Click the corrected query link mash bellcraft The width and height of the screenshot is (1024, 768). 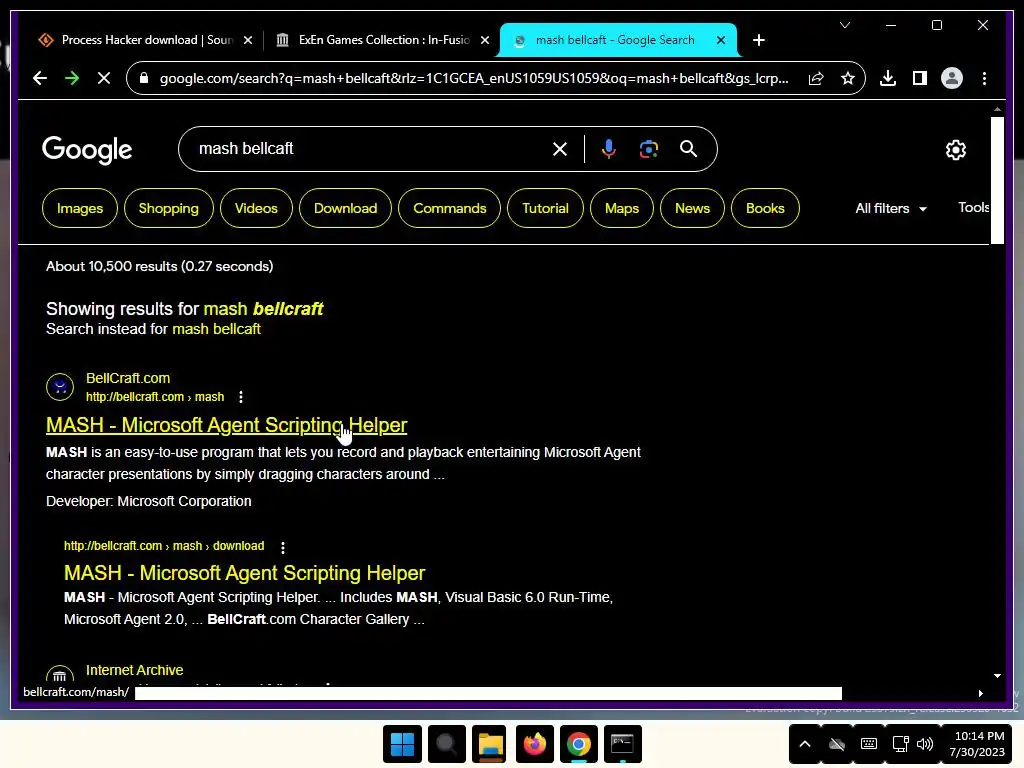263,309
